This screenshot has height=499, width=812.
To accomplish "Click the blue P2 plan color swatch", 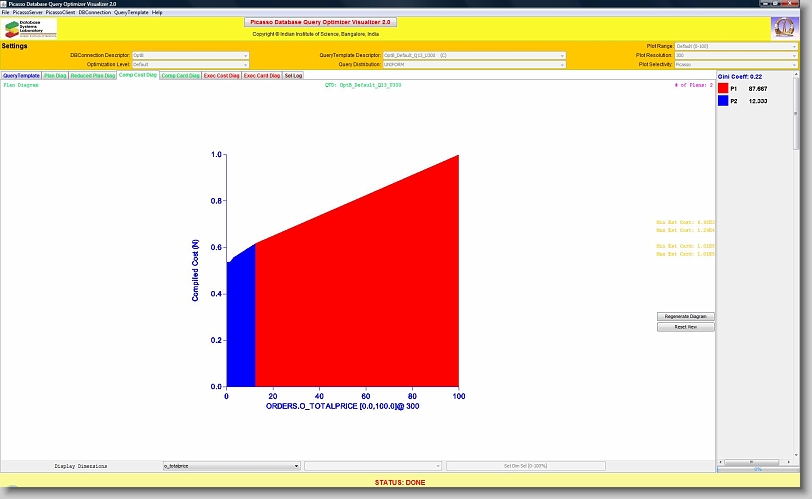I will (x=723, y=101).
